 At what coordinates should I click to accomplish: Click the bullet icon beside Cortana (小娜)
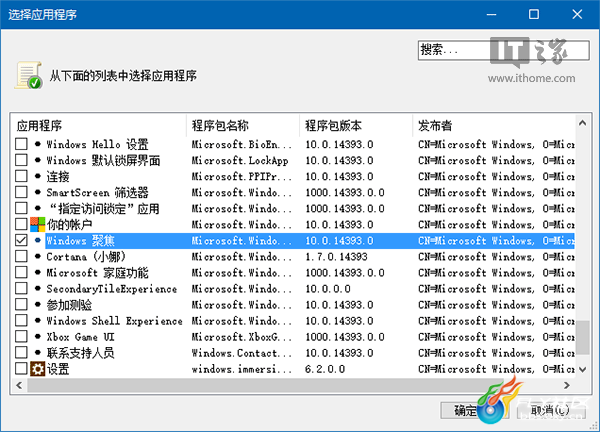(x=38, y=257)
